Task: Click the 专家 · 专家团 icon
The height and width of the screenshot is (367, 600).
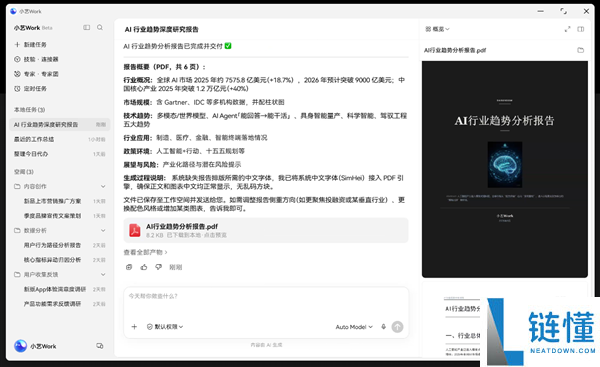Action: [x=17, y=74]
